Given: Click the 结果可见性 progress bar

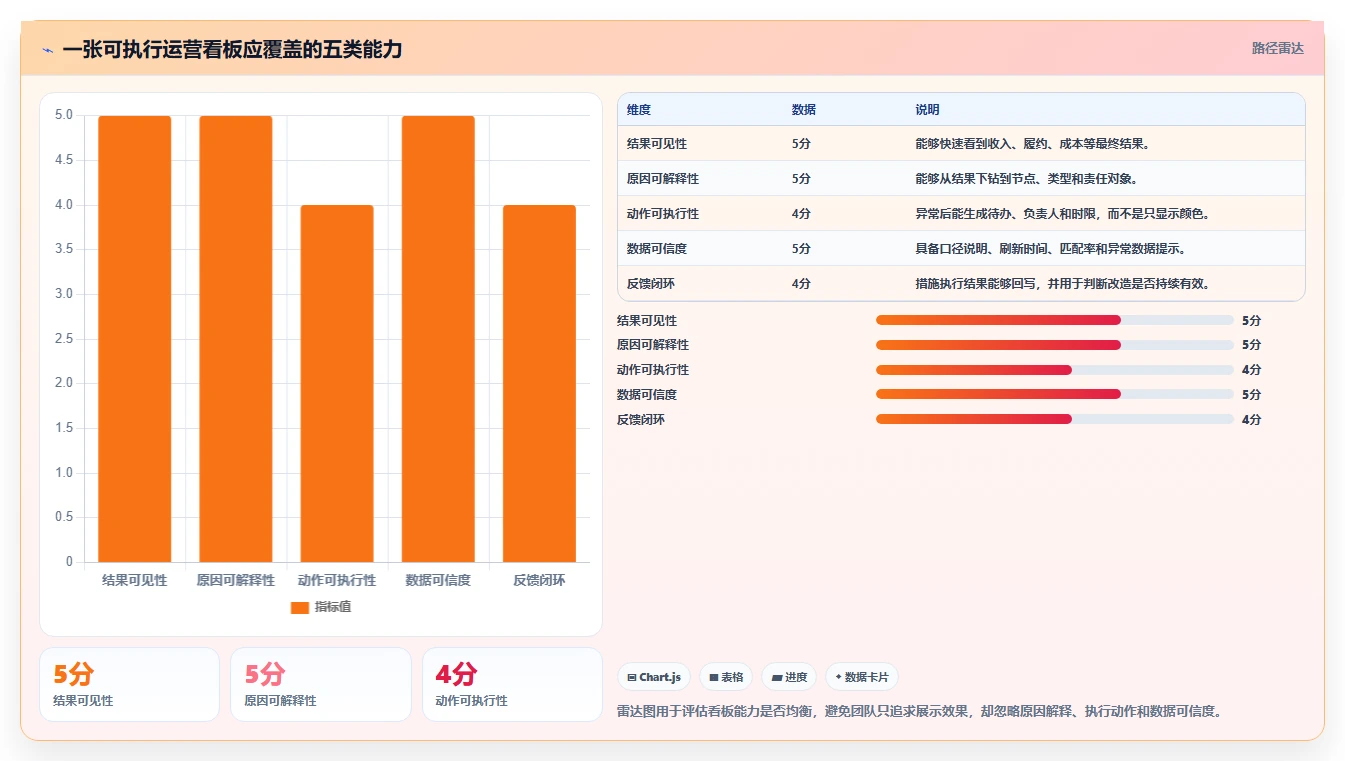Looking at the screenshot, I should [x=1054, y=320].
